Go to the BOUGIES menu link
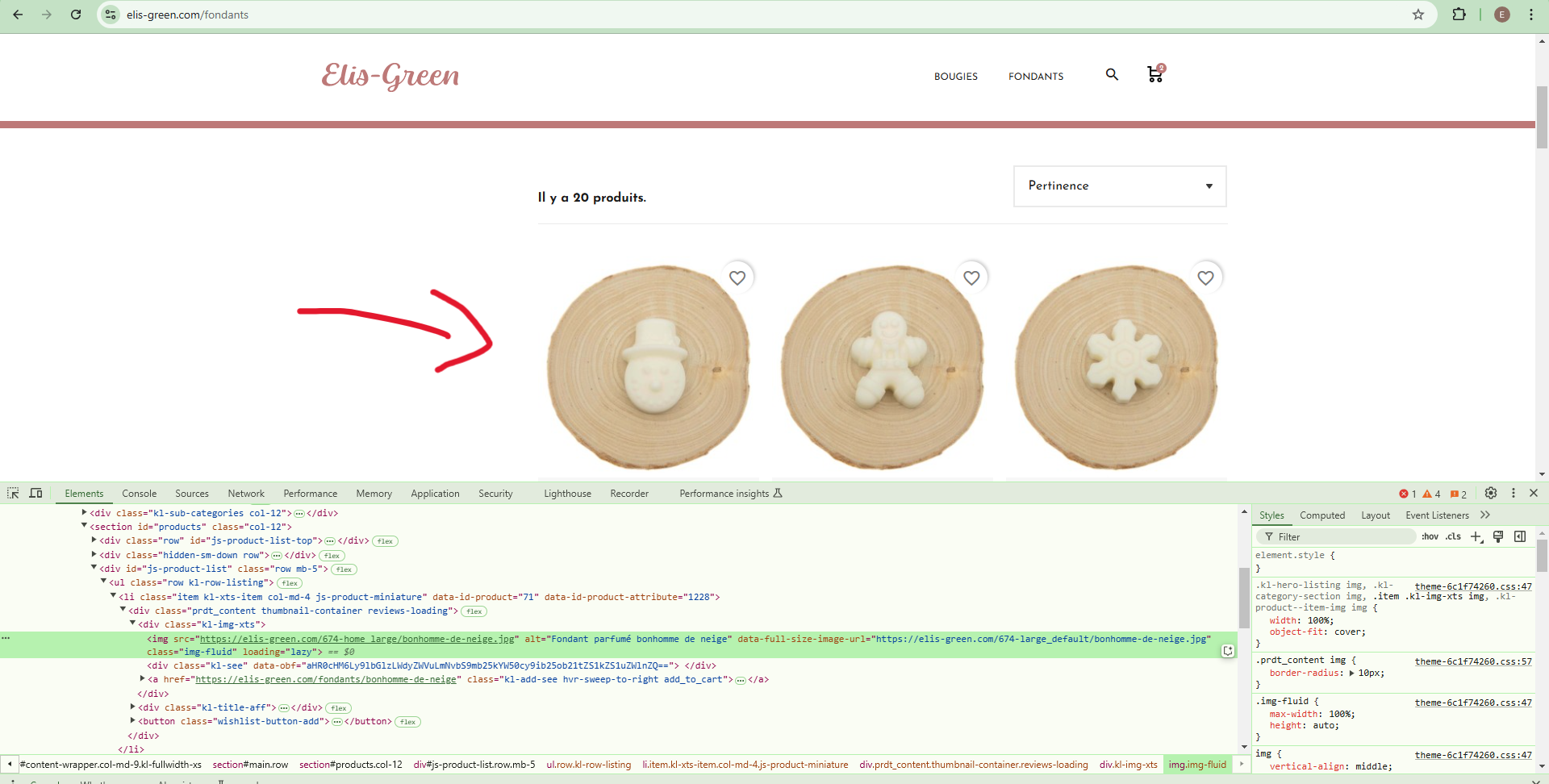Viewport: 1549px width, 784px height. coord(956,77)
